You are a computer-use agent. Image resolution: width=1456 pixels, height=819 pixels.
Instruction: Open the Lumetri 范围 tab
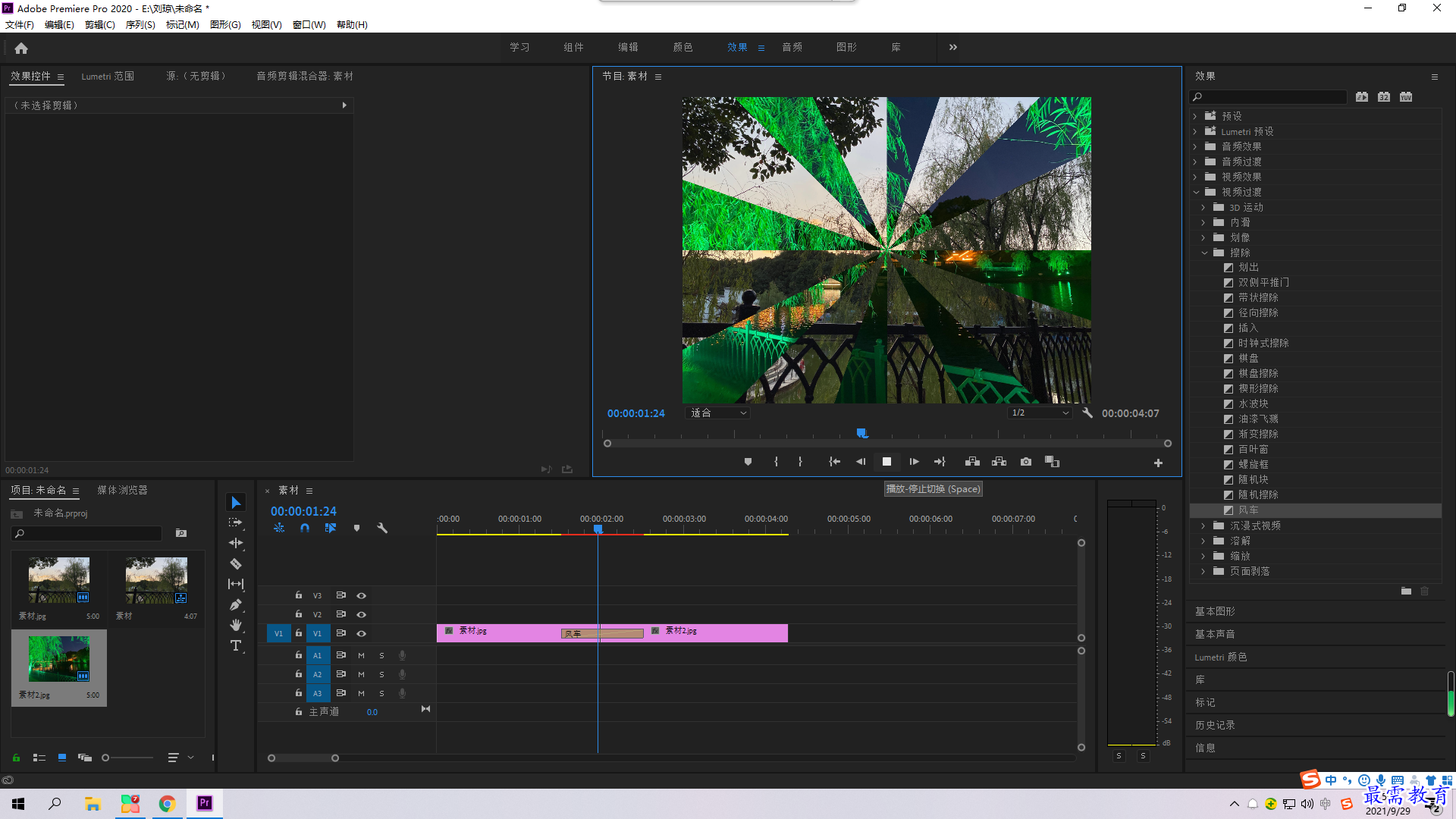click(108, 76)
